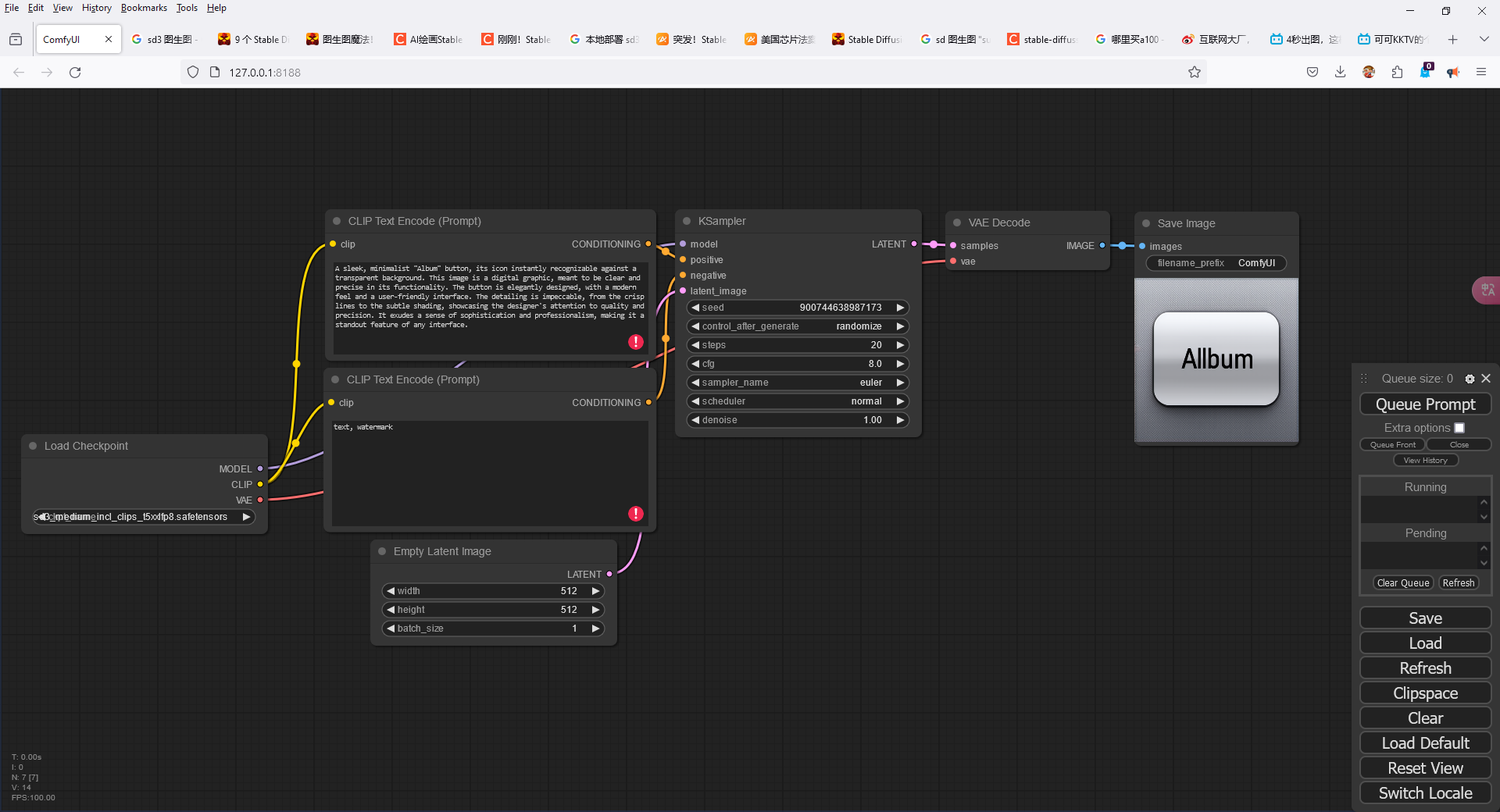Switch to the Stable Diffusion browser tab
This screenshot has width=1500, height=812.
(x=866, y=39)
